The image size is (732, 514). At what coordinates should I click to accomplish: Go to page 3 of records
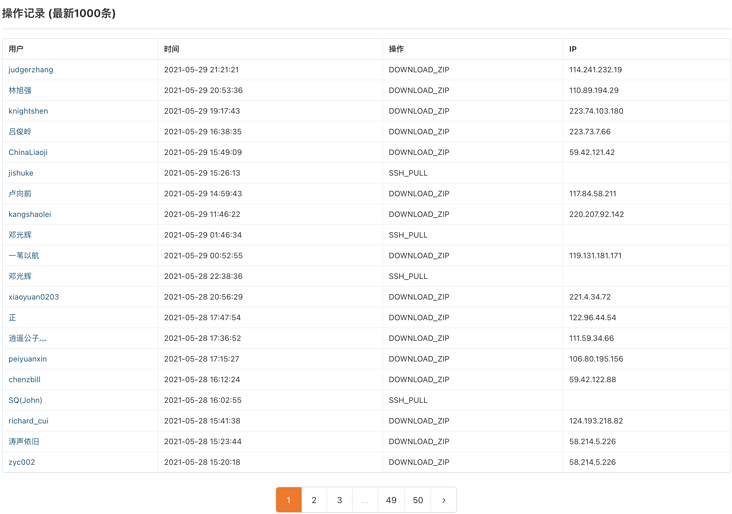coord(339,500)
